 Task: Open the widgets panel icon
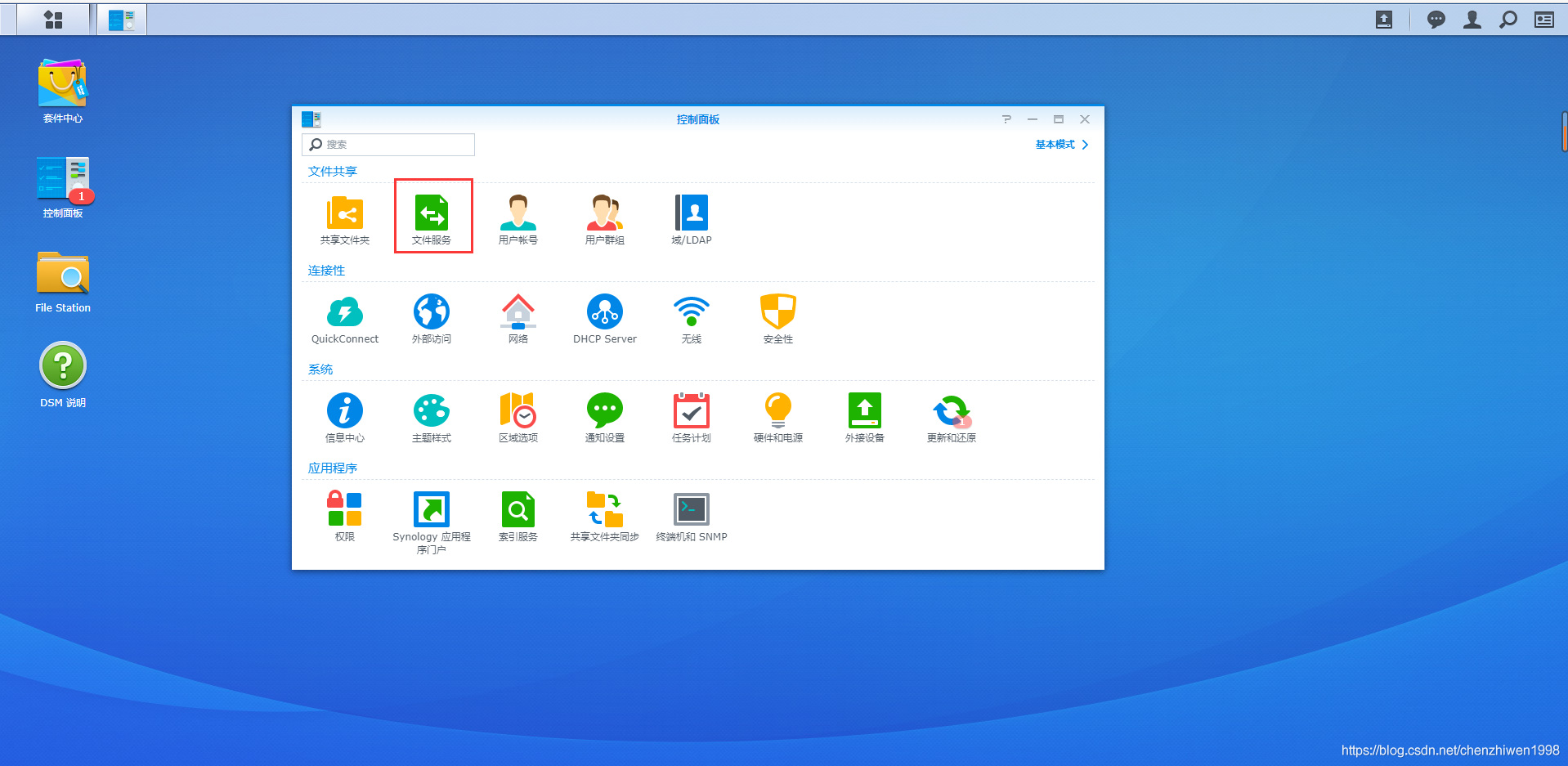(x=1544, y=20)
